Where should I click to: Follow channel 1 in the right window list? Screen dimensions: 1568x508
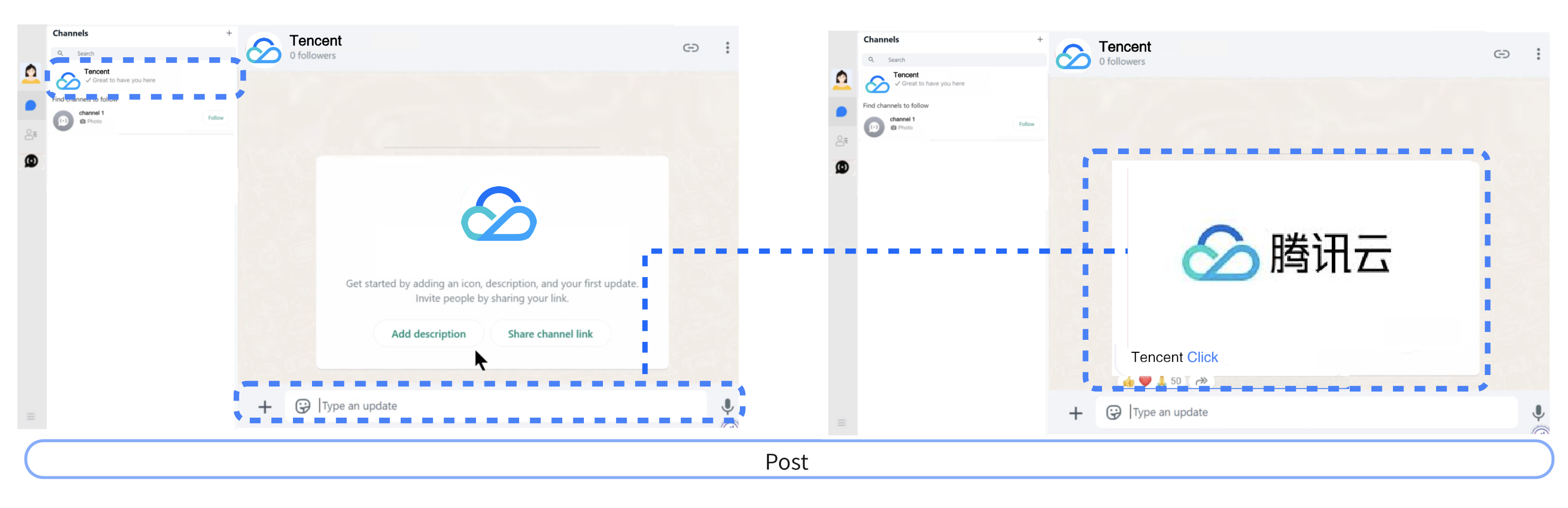click(1026, 124)
